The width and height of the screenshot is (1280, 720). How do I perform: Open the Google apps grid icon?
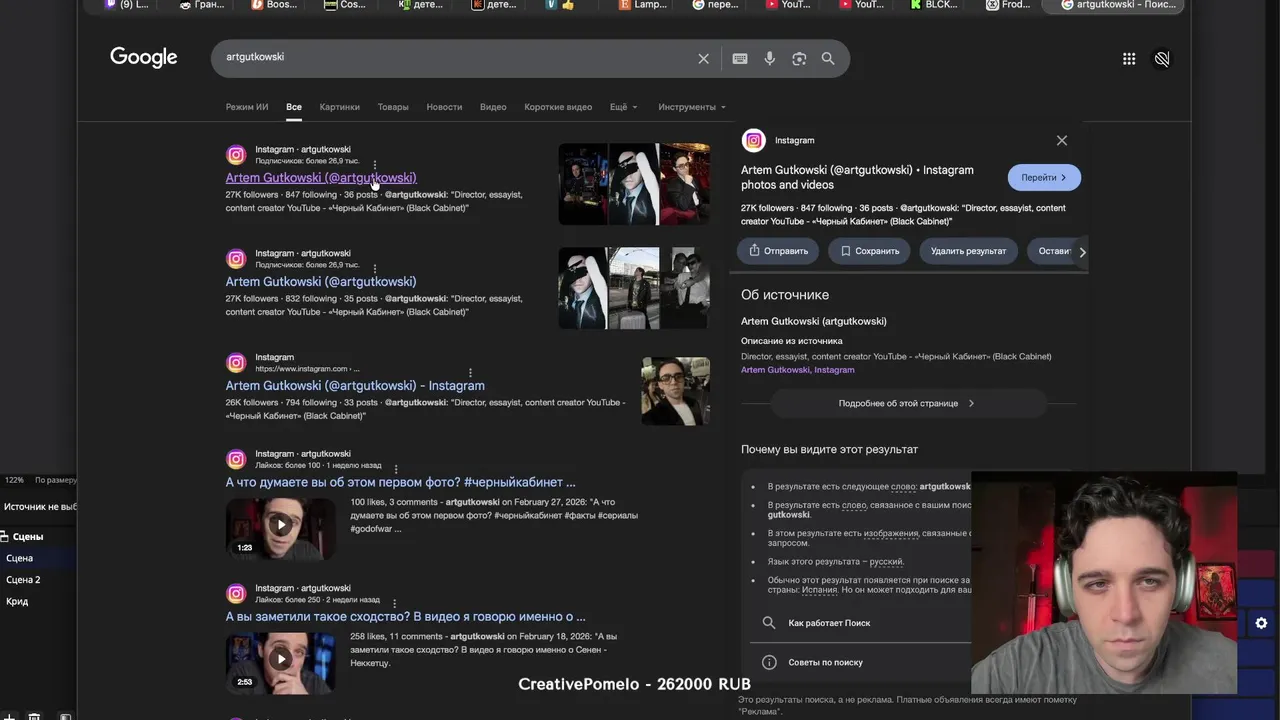1129,59
